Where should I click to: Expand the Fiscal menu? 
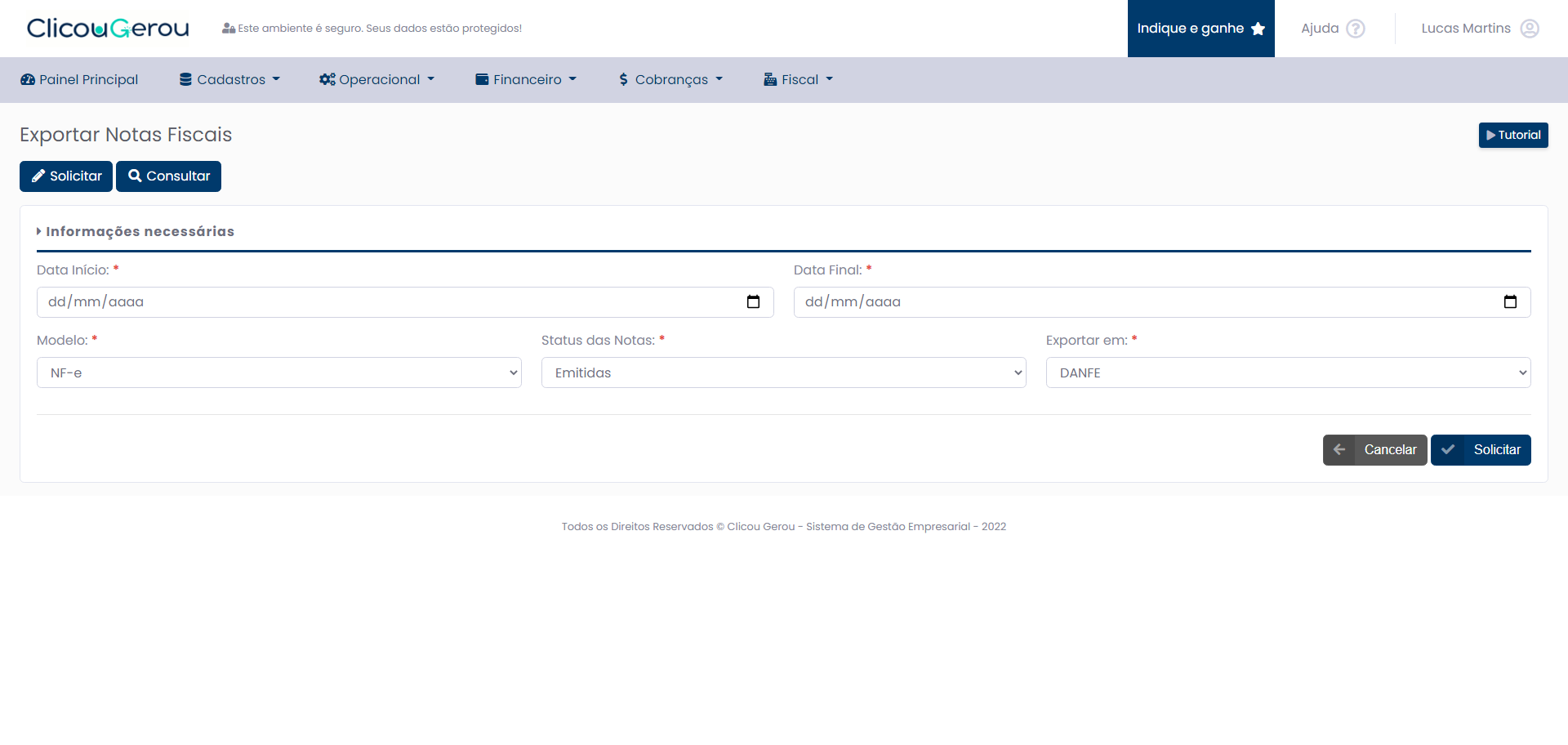point(798,80)
